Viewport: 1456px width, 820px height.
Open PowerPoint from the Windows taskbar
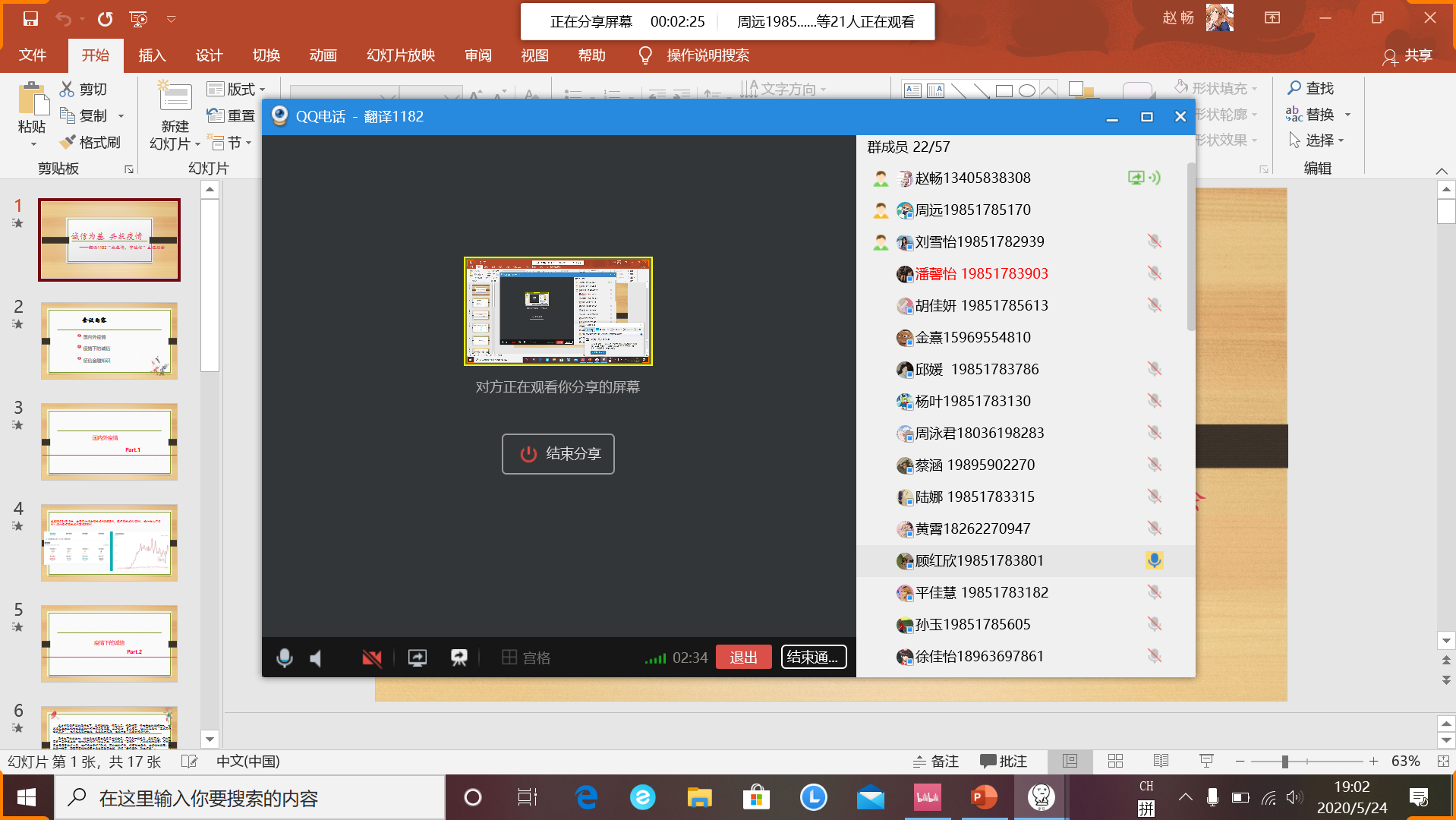point(984,797)
